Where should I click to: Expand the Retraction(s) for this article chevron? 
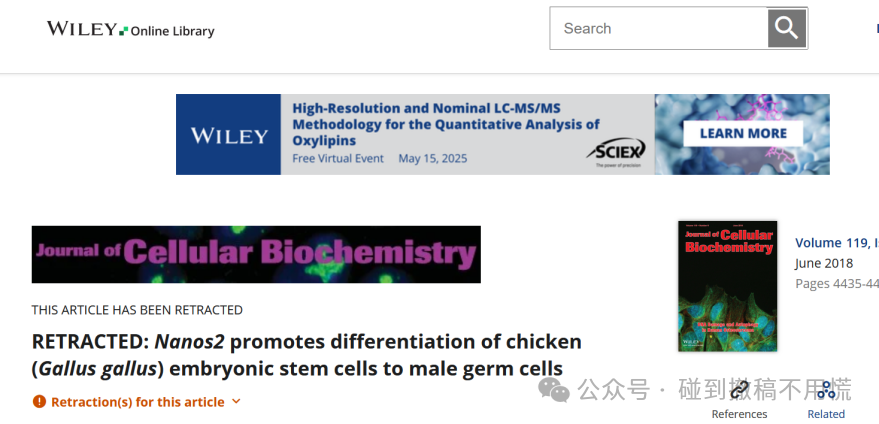236,402
